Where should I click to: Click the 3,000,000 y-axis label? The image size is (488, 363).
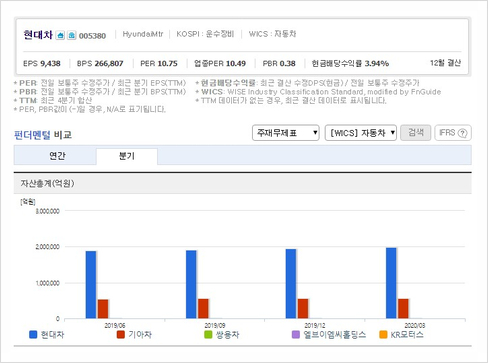[x=47, y=211]
